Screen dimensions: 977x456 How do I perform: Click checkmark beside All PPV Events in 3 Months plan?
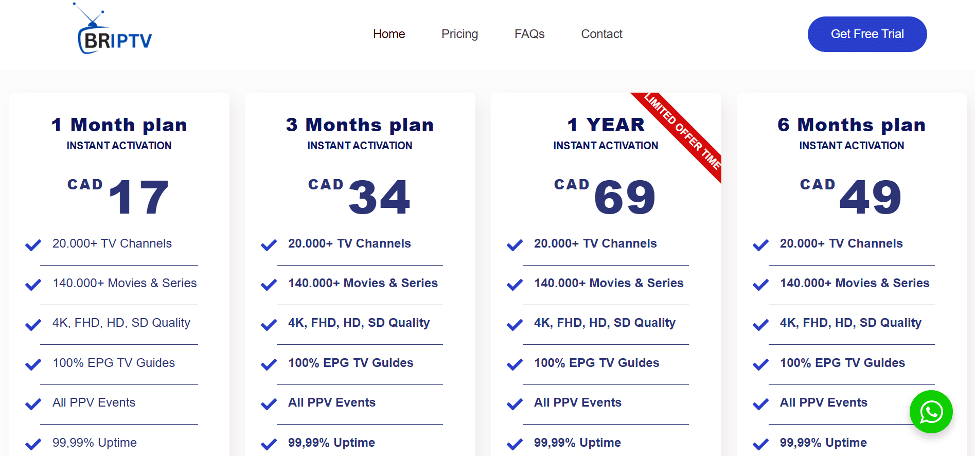click(269, 404)
